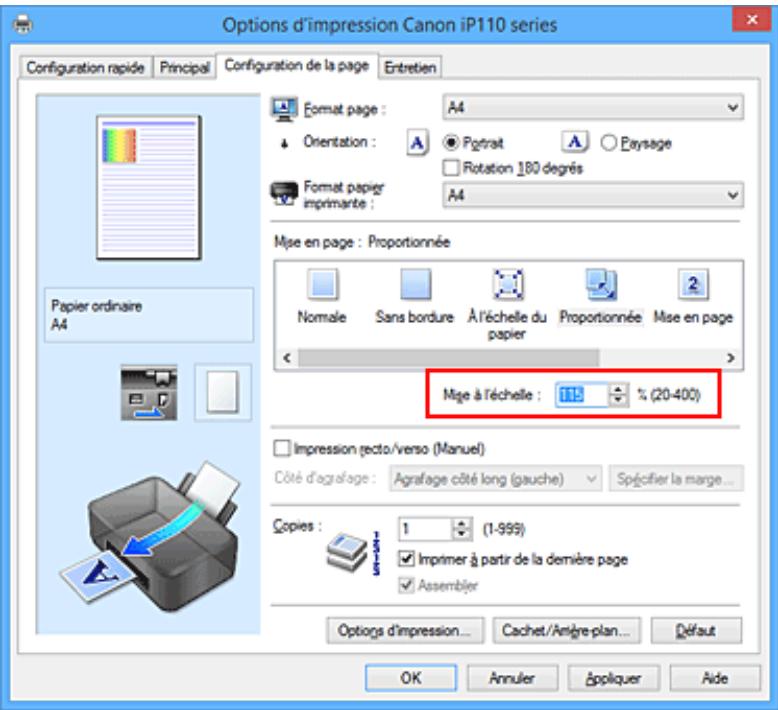The height and width of the screenshot is (710, 778).
Task: Click the blank sheet preview icon
Action: tap(223, 392)
